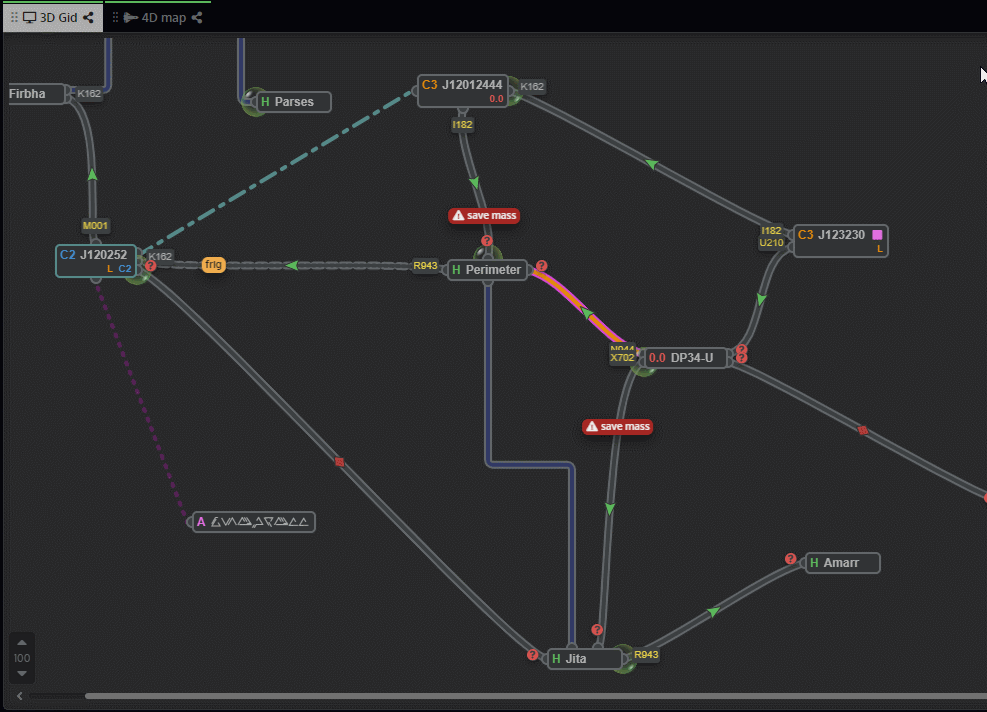Grab the drag handle of 3D Gid tab
Viewport: 987px width, 712px height.
pyautogui.click(x=14, y=18)
